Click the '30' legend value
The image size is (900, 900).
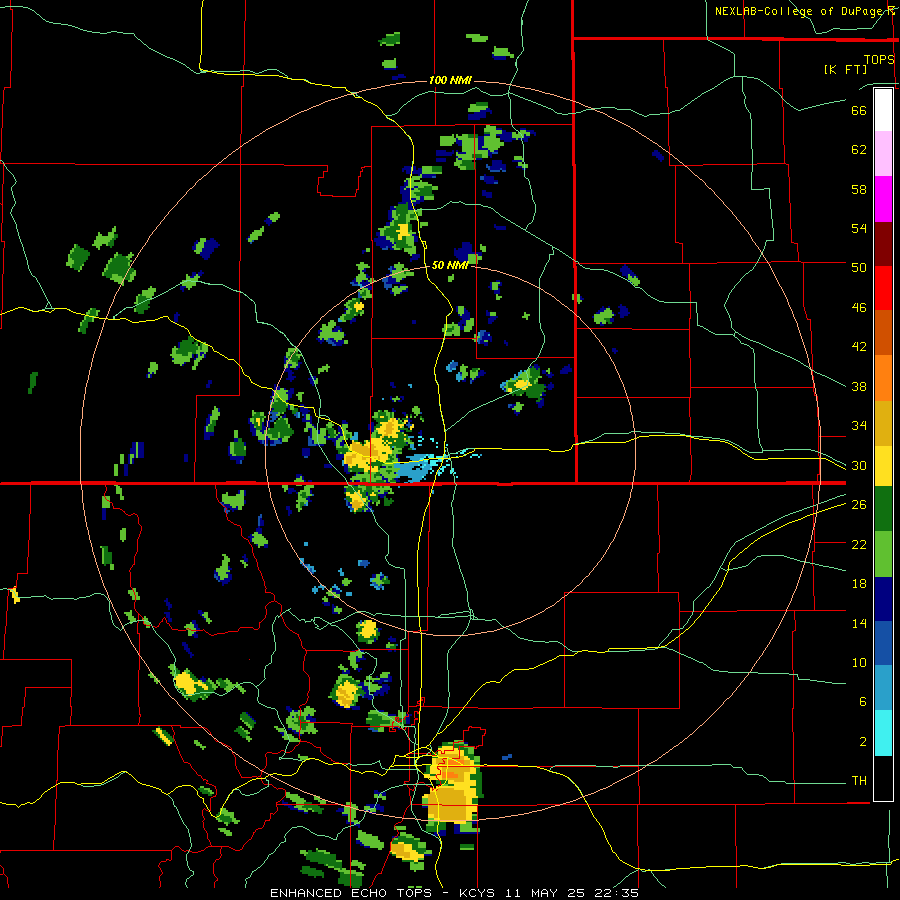859,465
